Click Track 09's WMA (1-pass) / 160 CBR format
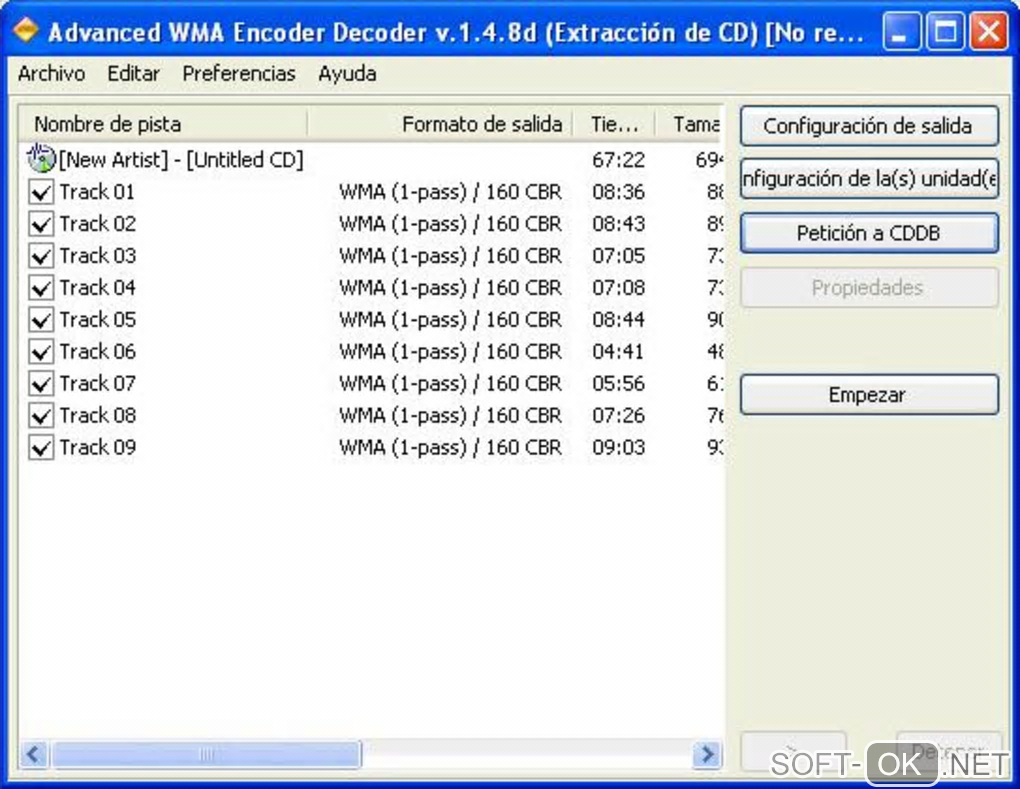1020x789 pixels. [x=450, y=448]
